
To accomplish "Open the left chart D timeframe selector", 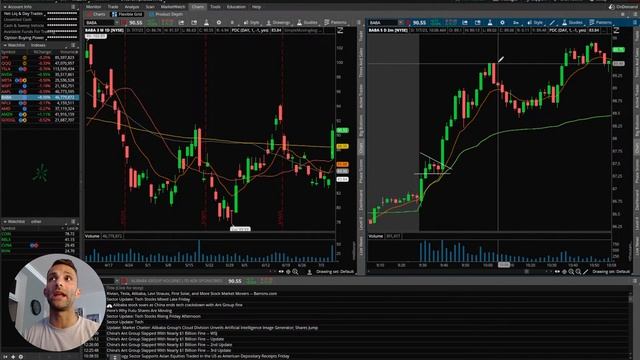I will click(232, 22).
